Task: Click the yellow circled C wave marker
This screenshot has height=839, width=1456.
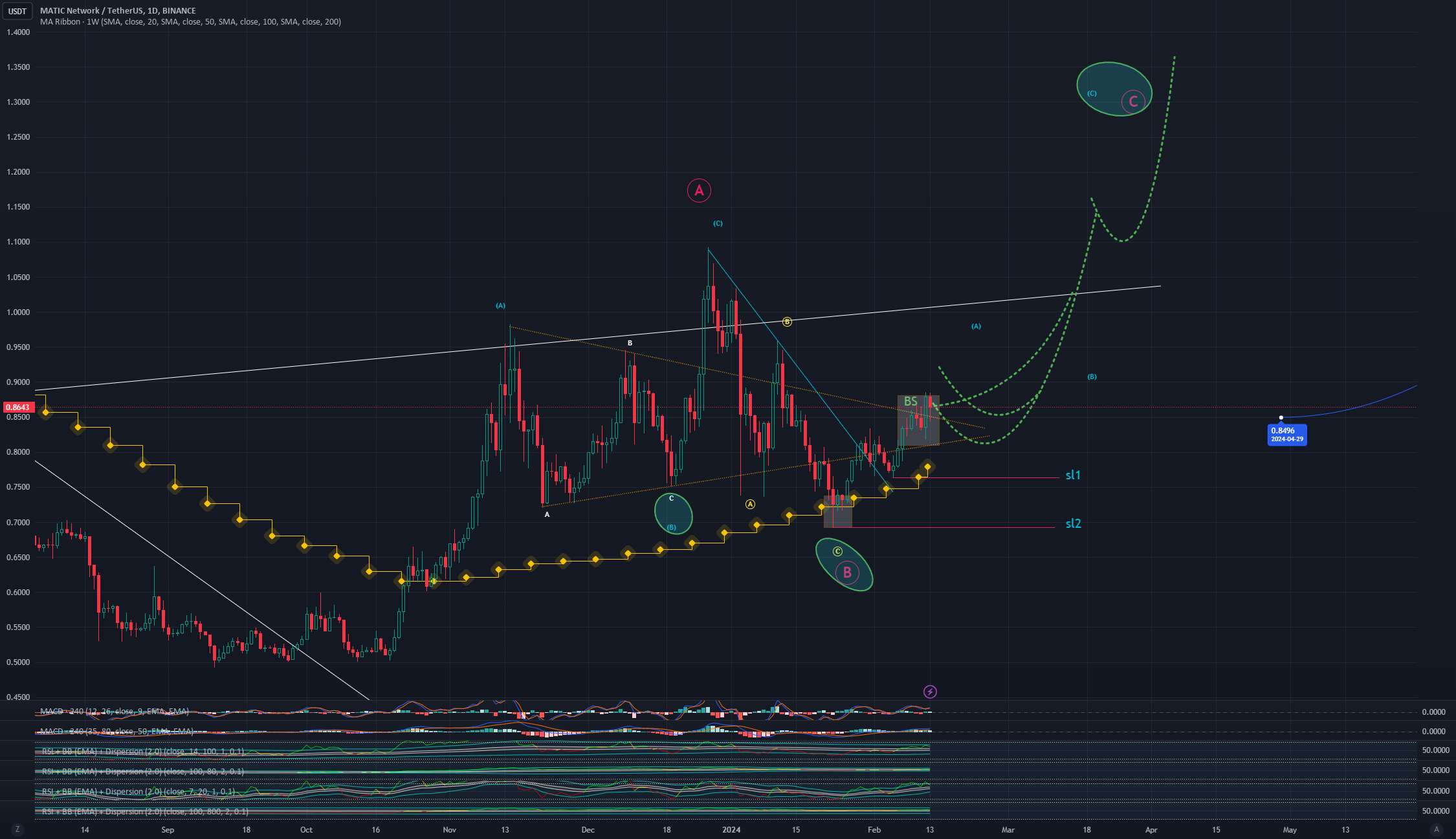Action: 837,551
